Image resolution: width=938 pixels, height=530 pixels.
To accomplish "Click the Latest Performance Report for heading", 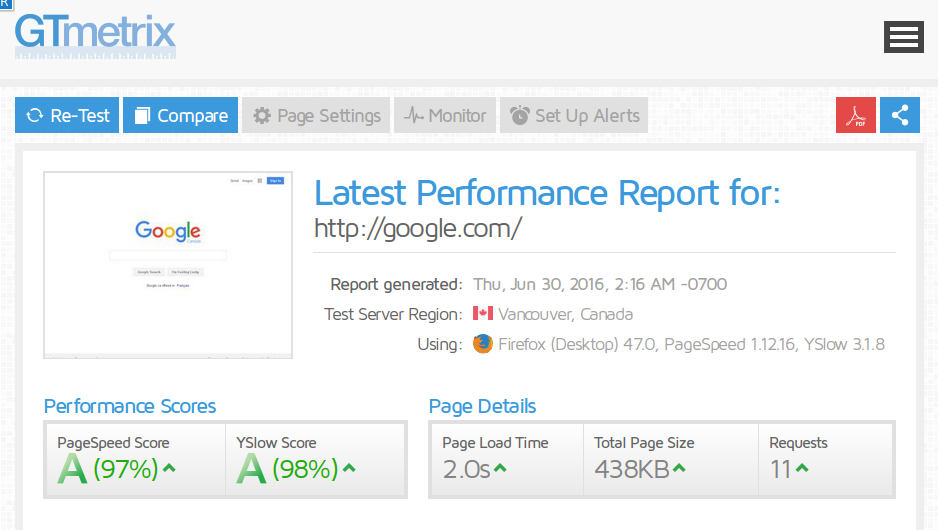I will pos(547,193).
